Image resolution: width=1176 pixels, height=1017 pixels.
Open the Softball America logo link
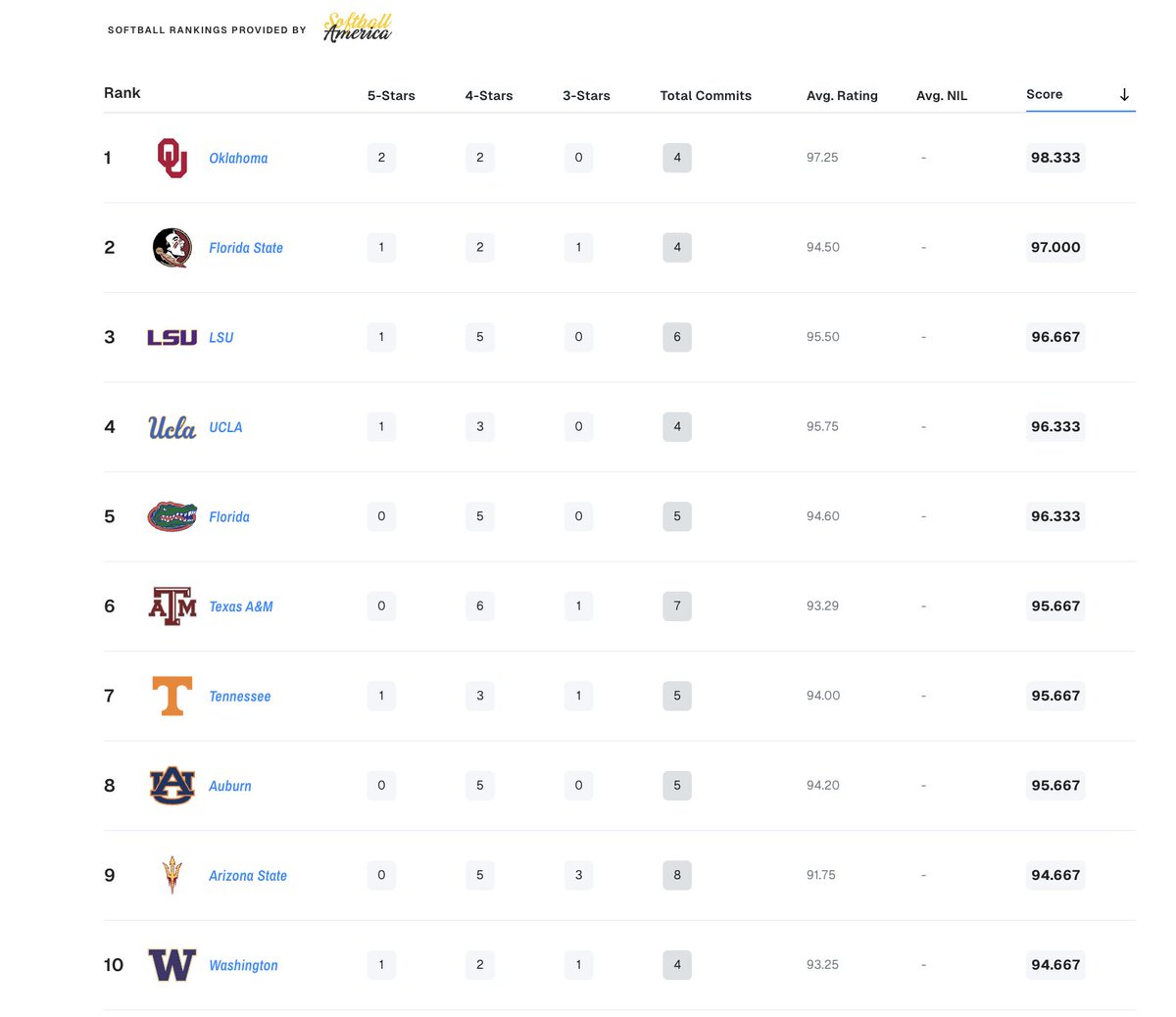coord(358,27)
